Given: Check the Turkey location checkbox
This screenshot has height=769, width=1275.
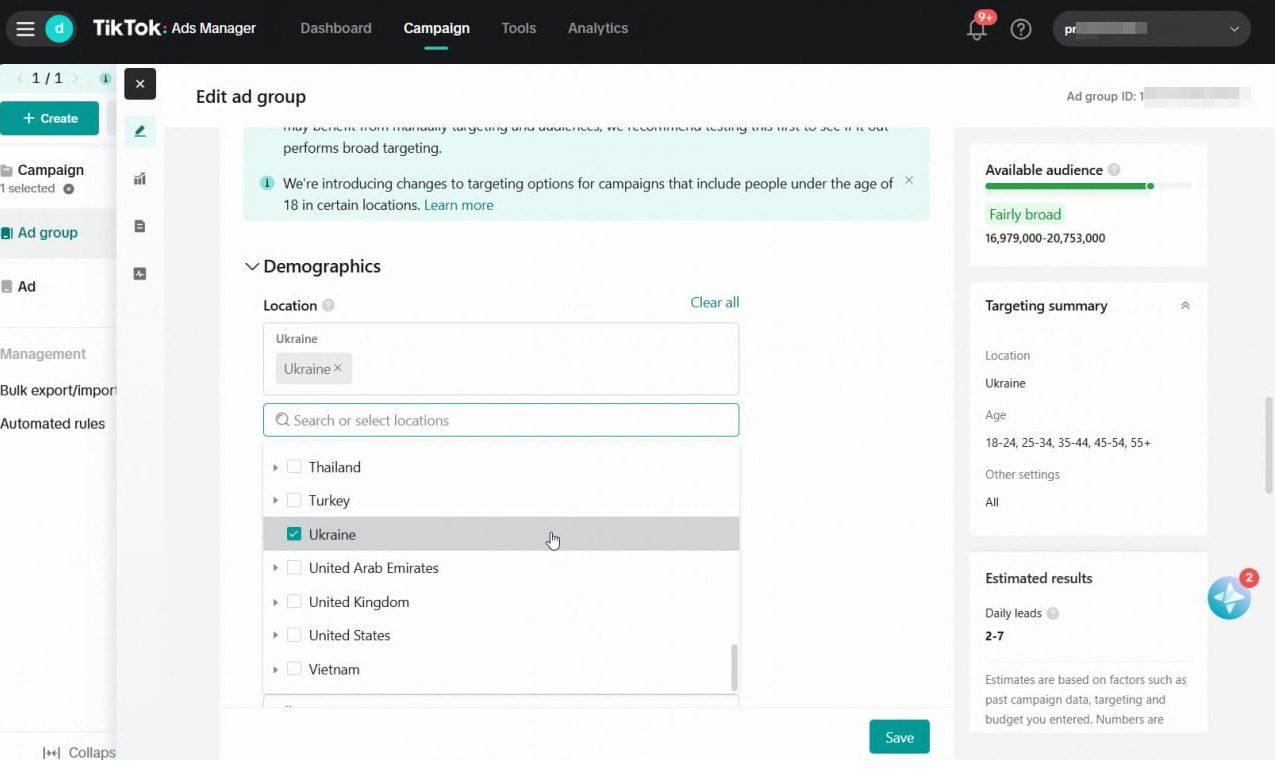Looking at the screenshot, I should [294, 500].
